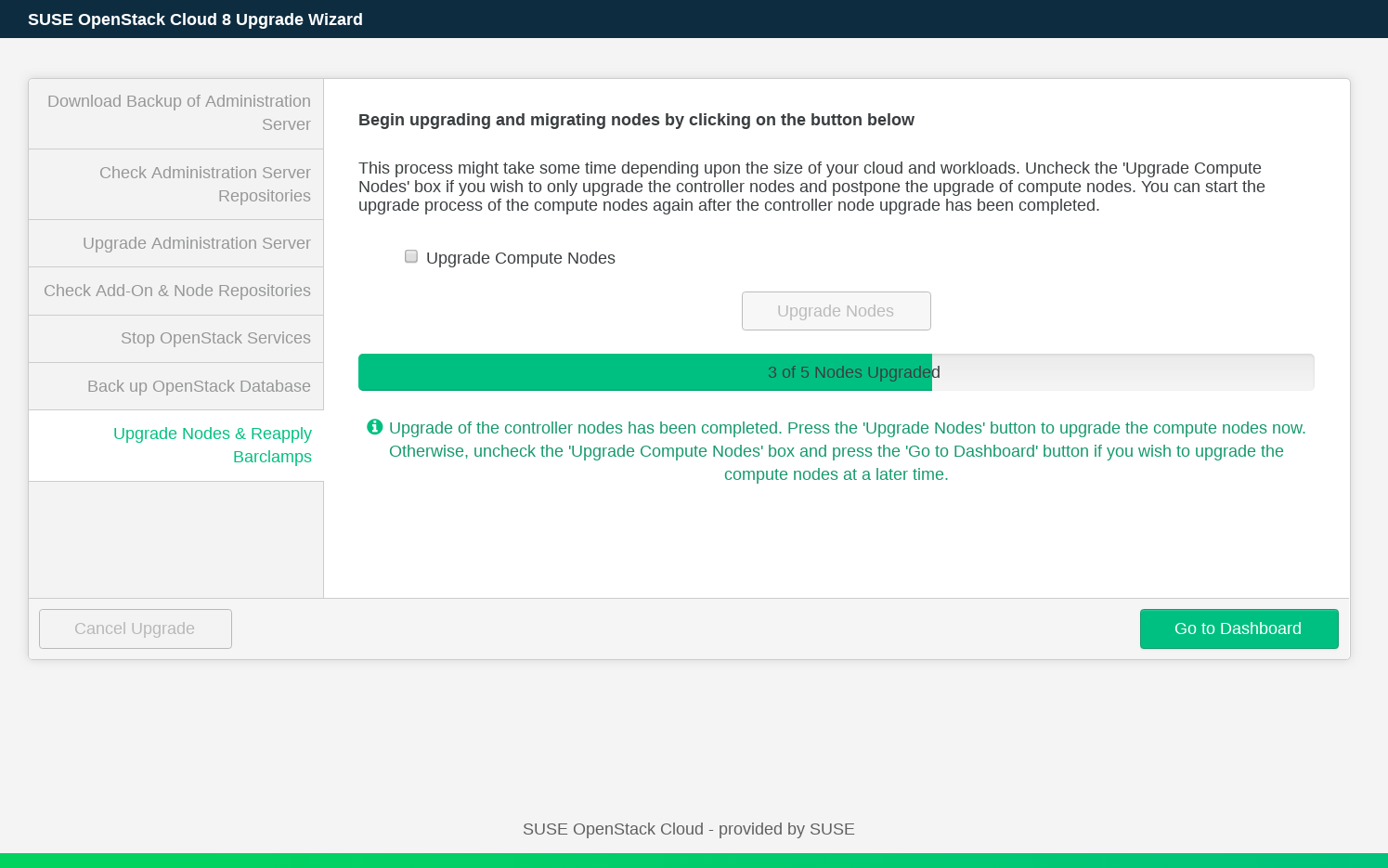Go to Upgrade Administration Server step

[x=196, y=243]
